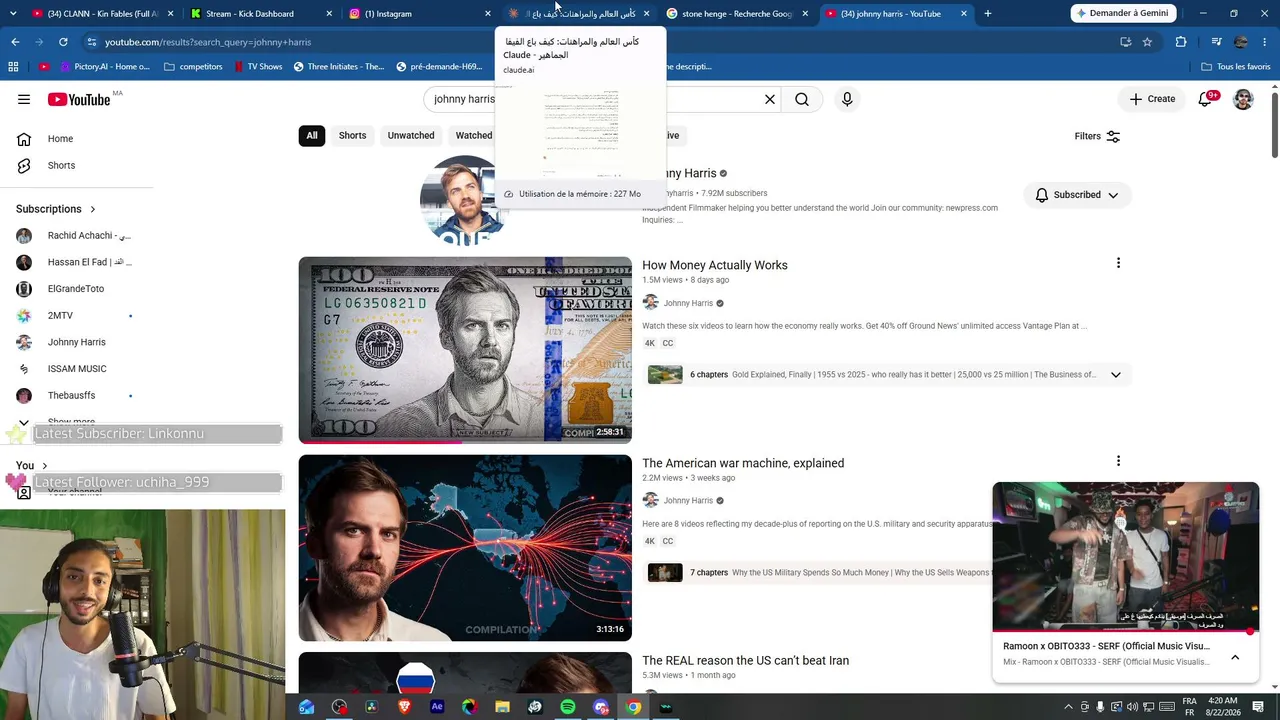
Task: Open the search Filters panel
Action: pyautogui.click(x=1097, y=136)
